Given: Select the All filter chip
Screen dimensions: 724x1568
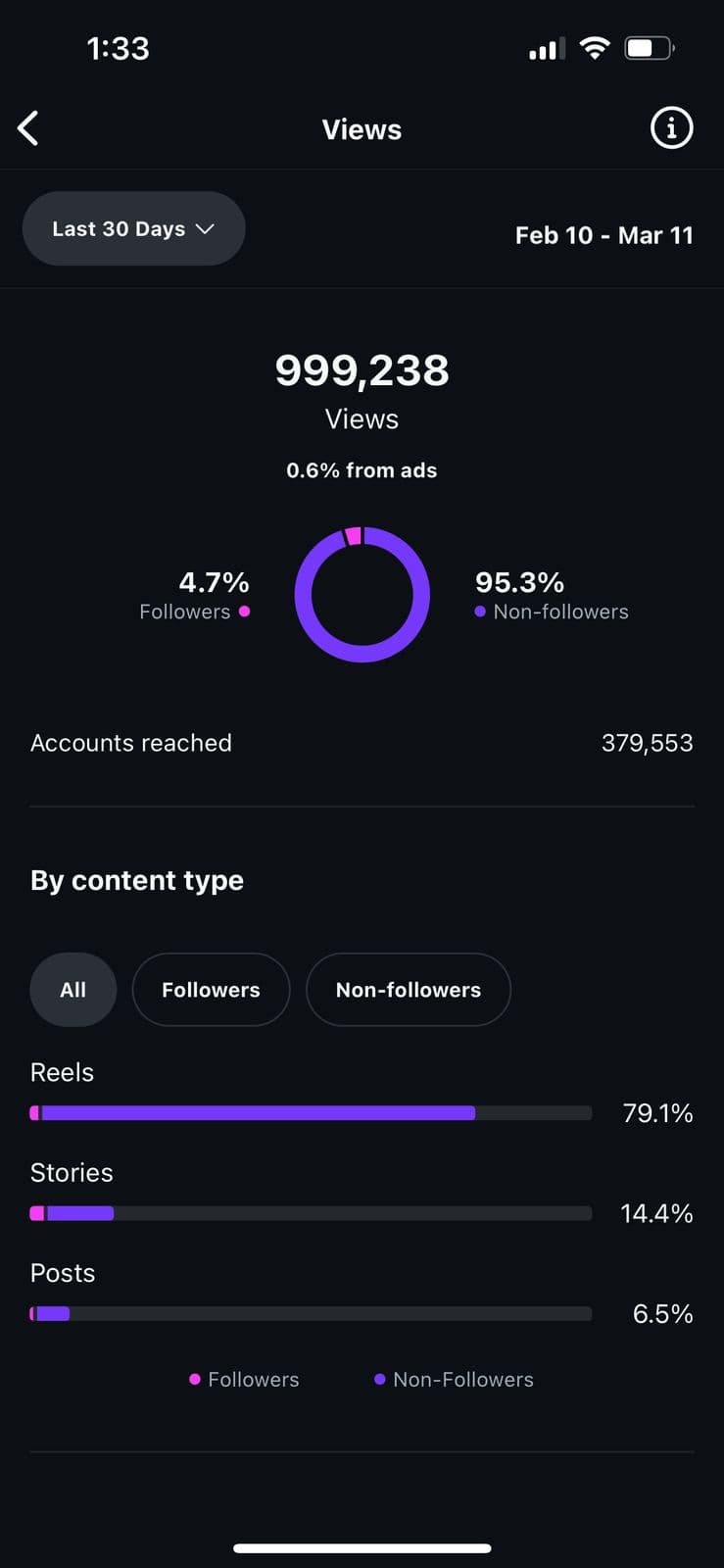Looking at the screenshot, I should pos(73,990).
